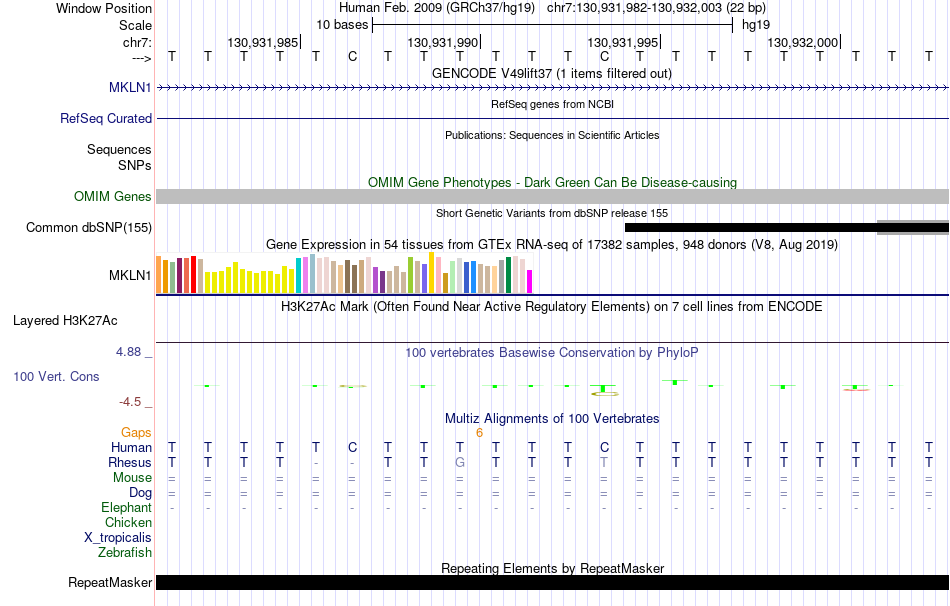
Task: Select the Dog species label
Action: pyautogui.click(x=140, y=492)
